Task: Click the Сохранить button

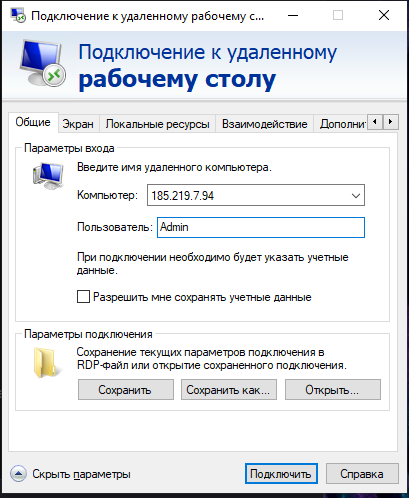Action: pos(126,389)
